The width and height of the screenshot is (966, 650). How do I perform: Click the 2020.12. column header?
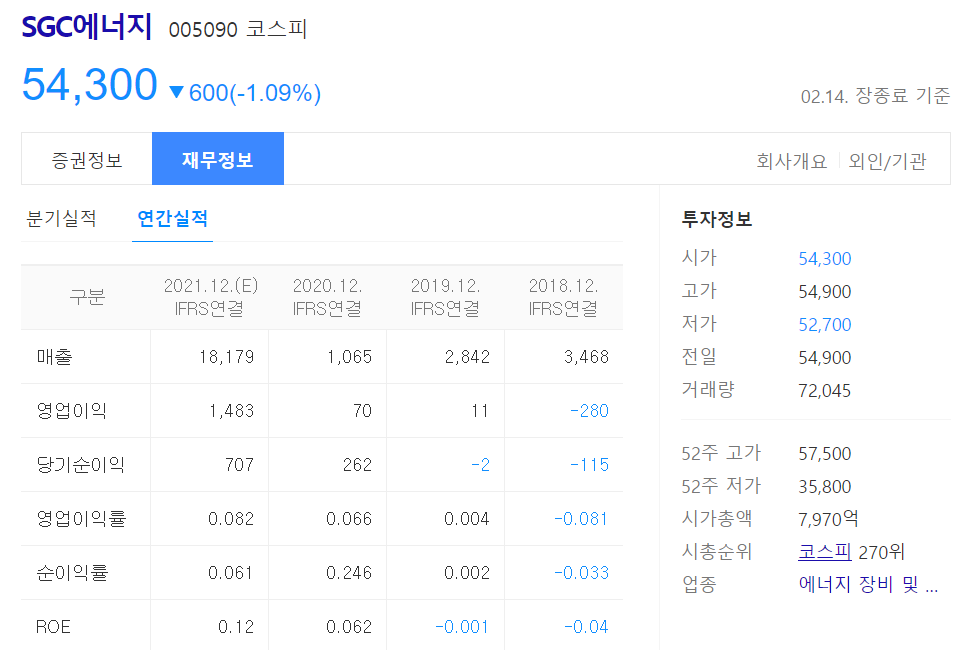[x=328, y=297]
